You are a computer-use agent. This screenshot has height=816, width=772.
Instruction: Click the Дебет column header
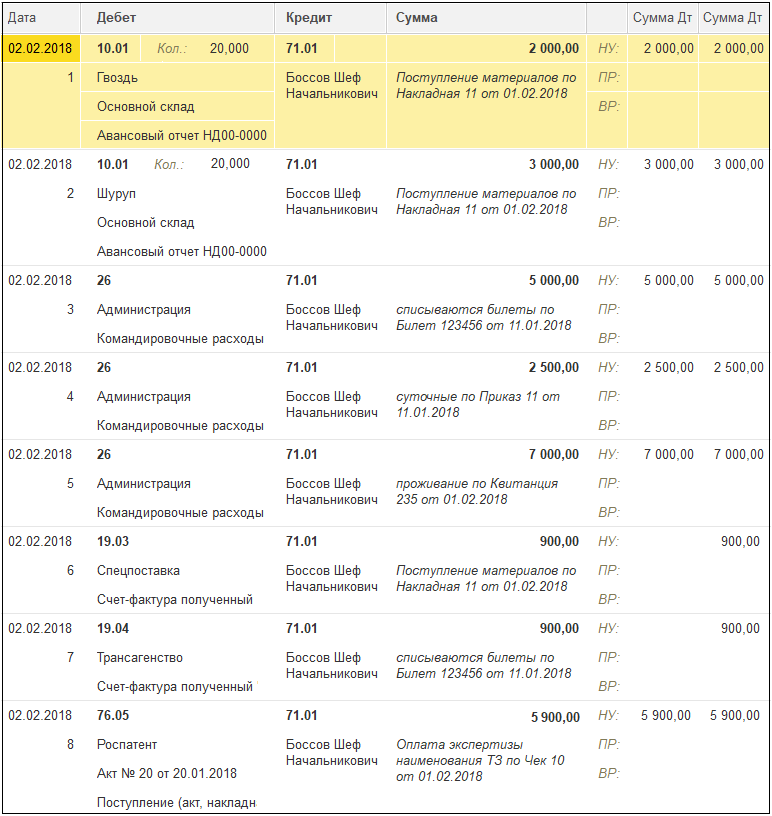[x=178, y=18]
